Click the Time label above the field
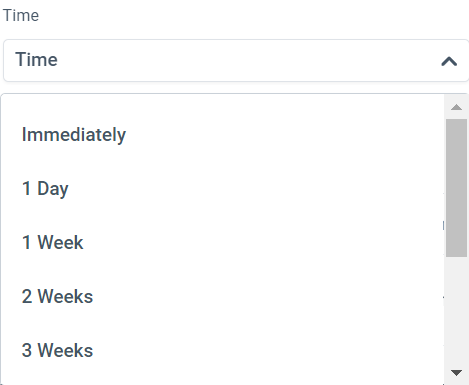Viewport: 469px width, 385px height. (x=21, y=15)
